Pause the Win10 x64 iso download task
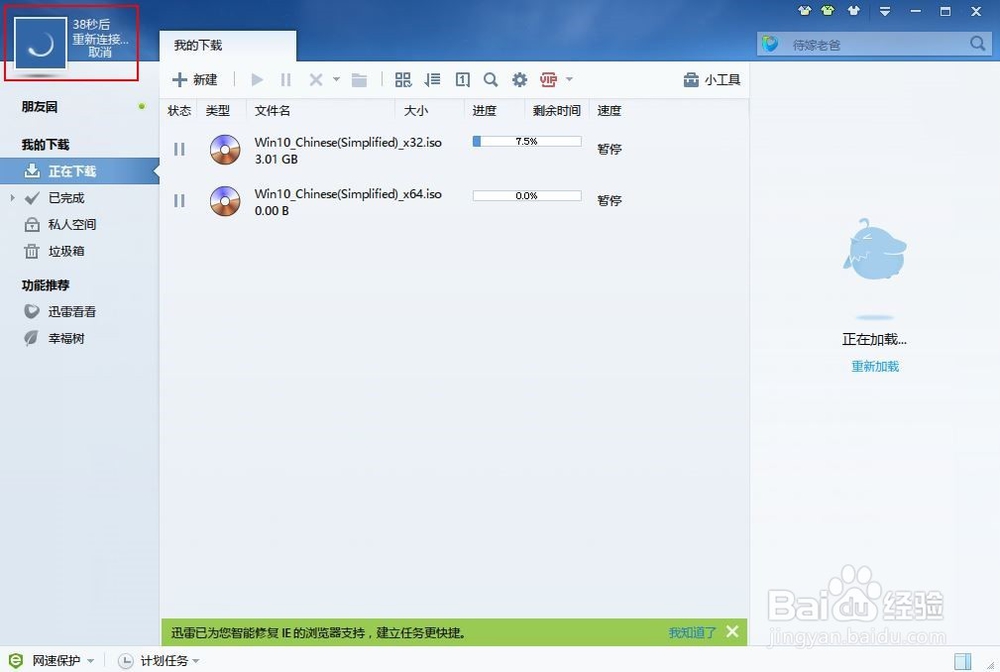Image resolution: width=1000 pixels, height=672 pixels. point(180,200)
